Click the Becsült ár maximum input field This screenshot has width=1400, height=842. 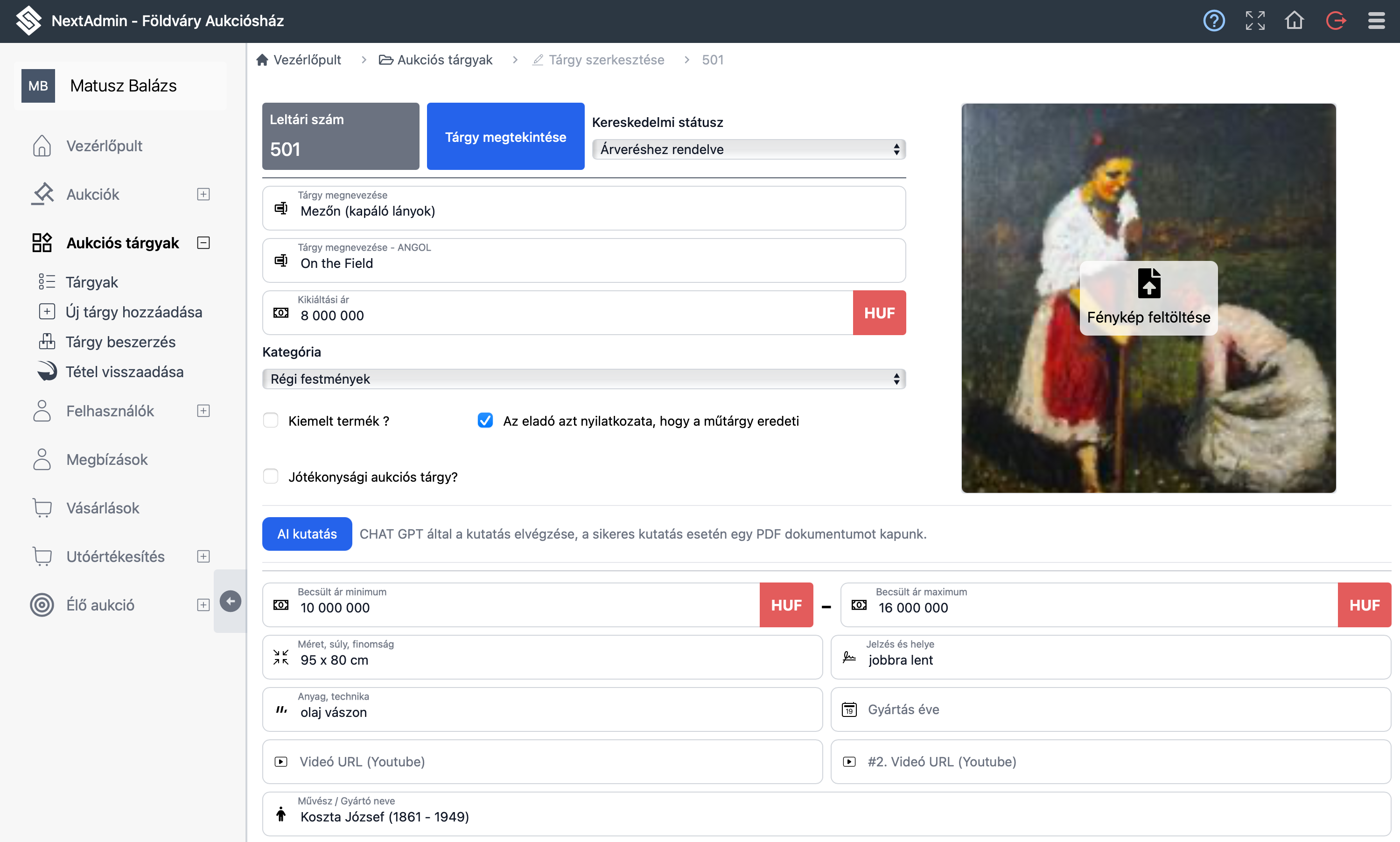1089,605
